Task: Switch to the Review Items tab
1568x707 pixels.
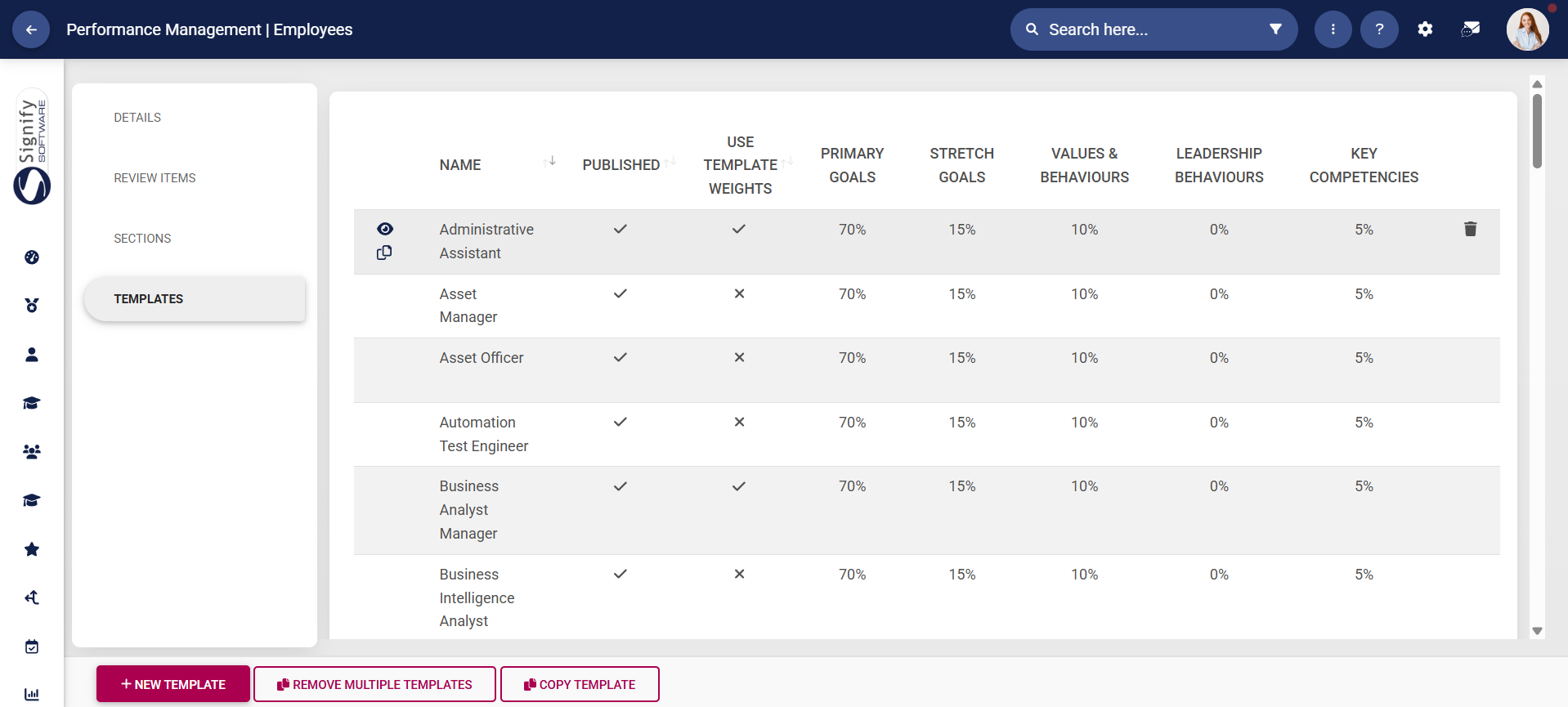Action: [x=155, y=178]
